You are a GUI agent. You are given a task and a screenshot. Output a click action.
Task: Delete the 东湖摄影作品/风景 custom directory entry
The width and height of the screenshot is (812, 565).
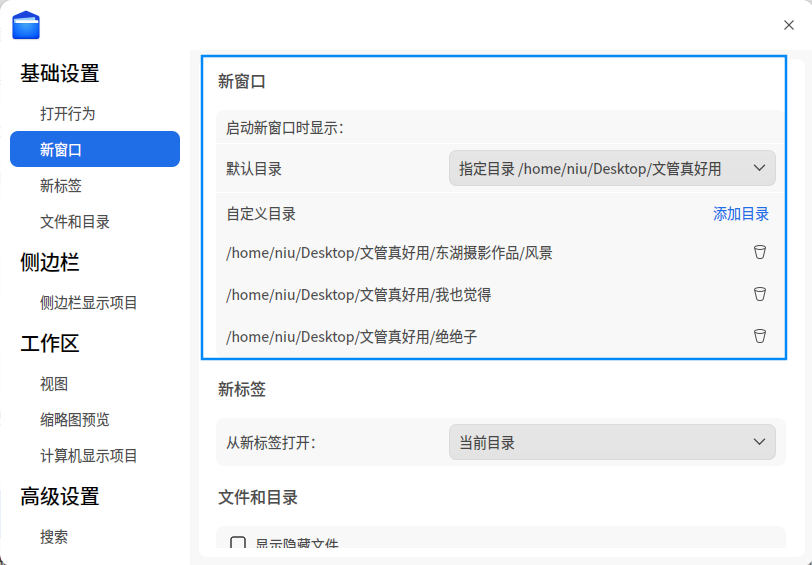(x=759, y=252)
